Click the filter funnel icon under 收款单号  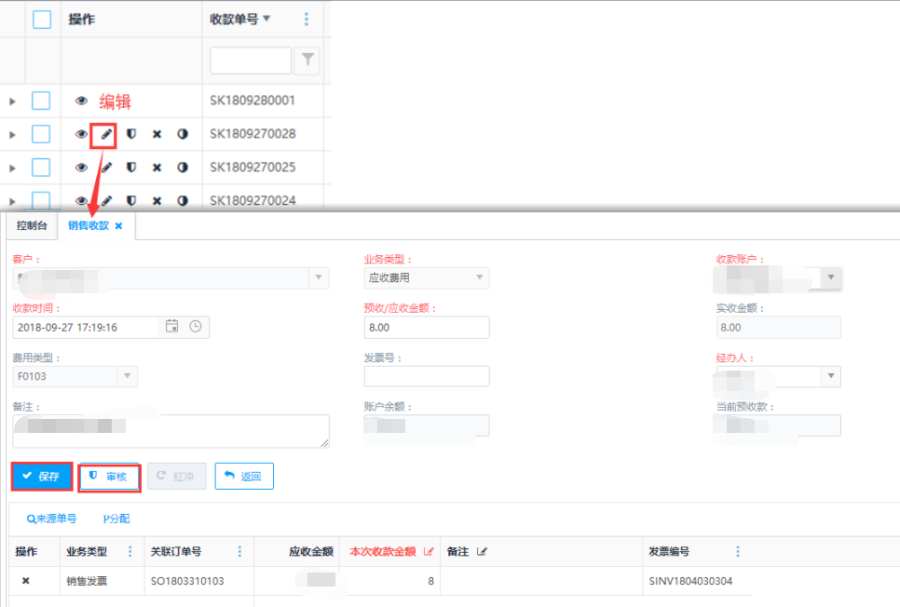(x=308, y=61)
